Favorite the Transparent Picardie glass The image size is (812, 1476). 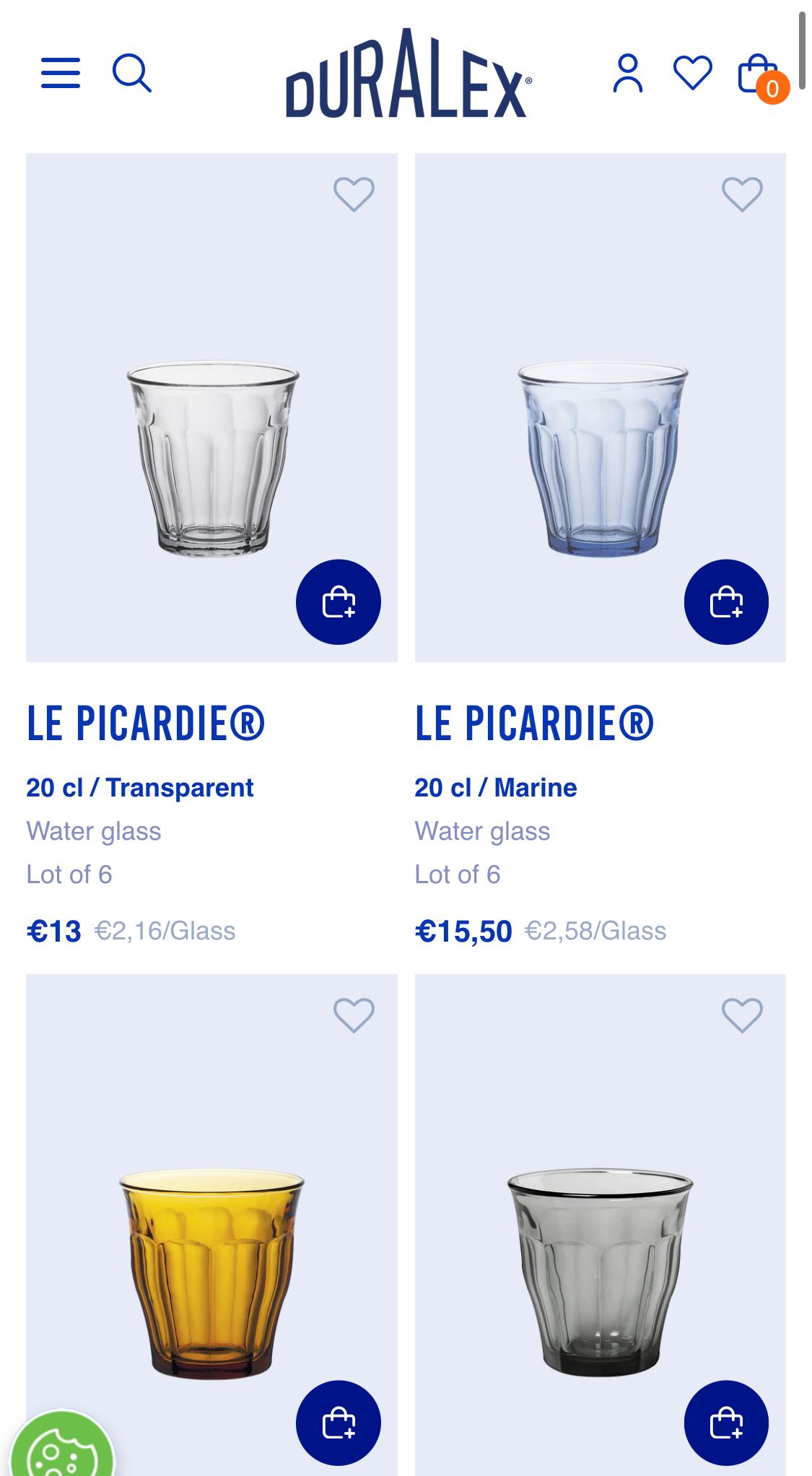354,194
